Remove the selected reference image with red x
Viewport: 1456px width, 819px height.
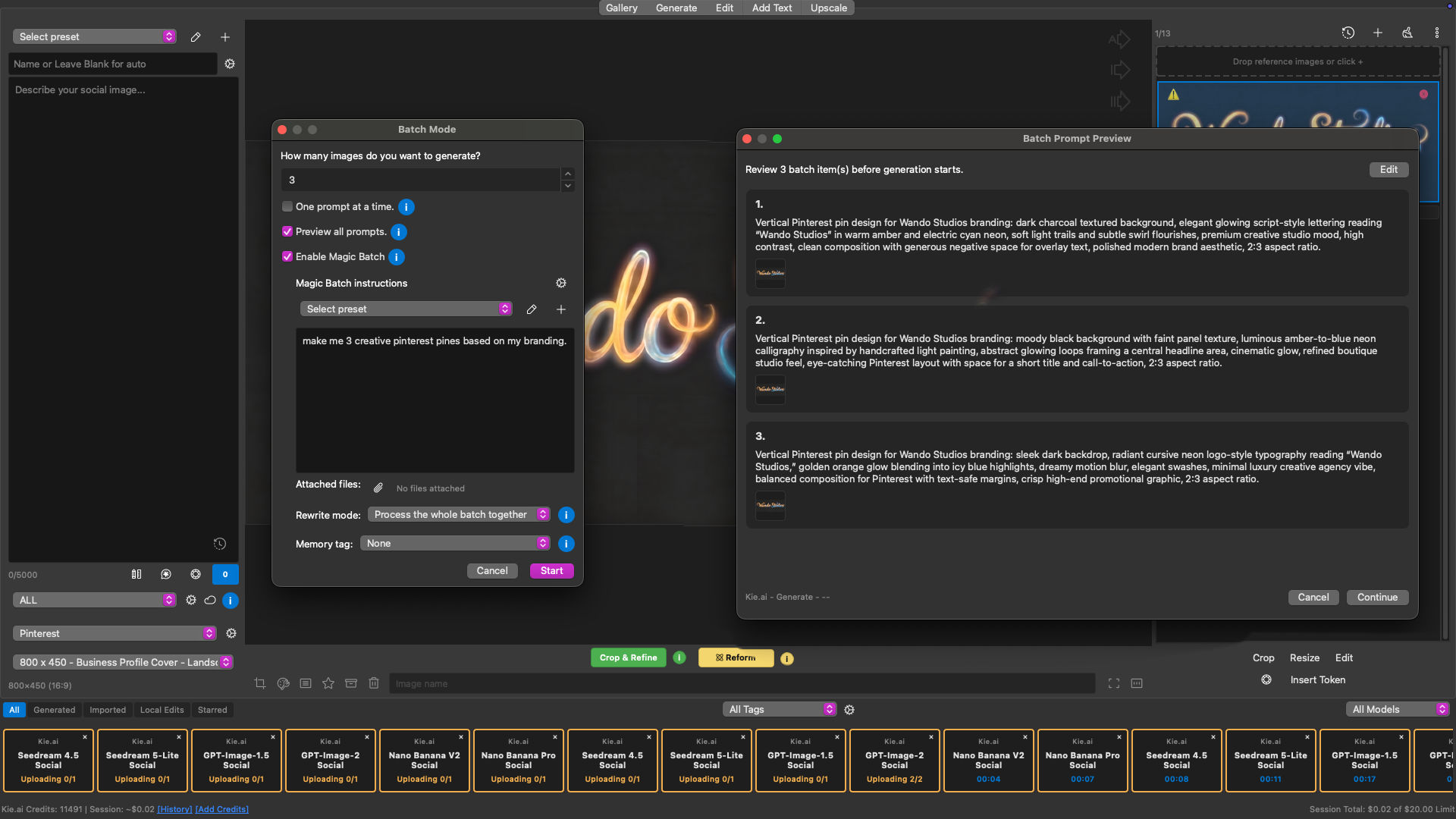pos(1424,94)
